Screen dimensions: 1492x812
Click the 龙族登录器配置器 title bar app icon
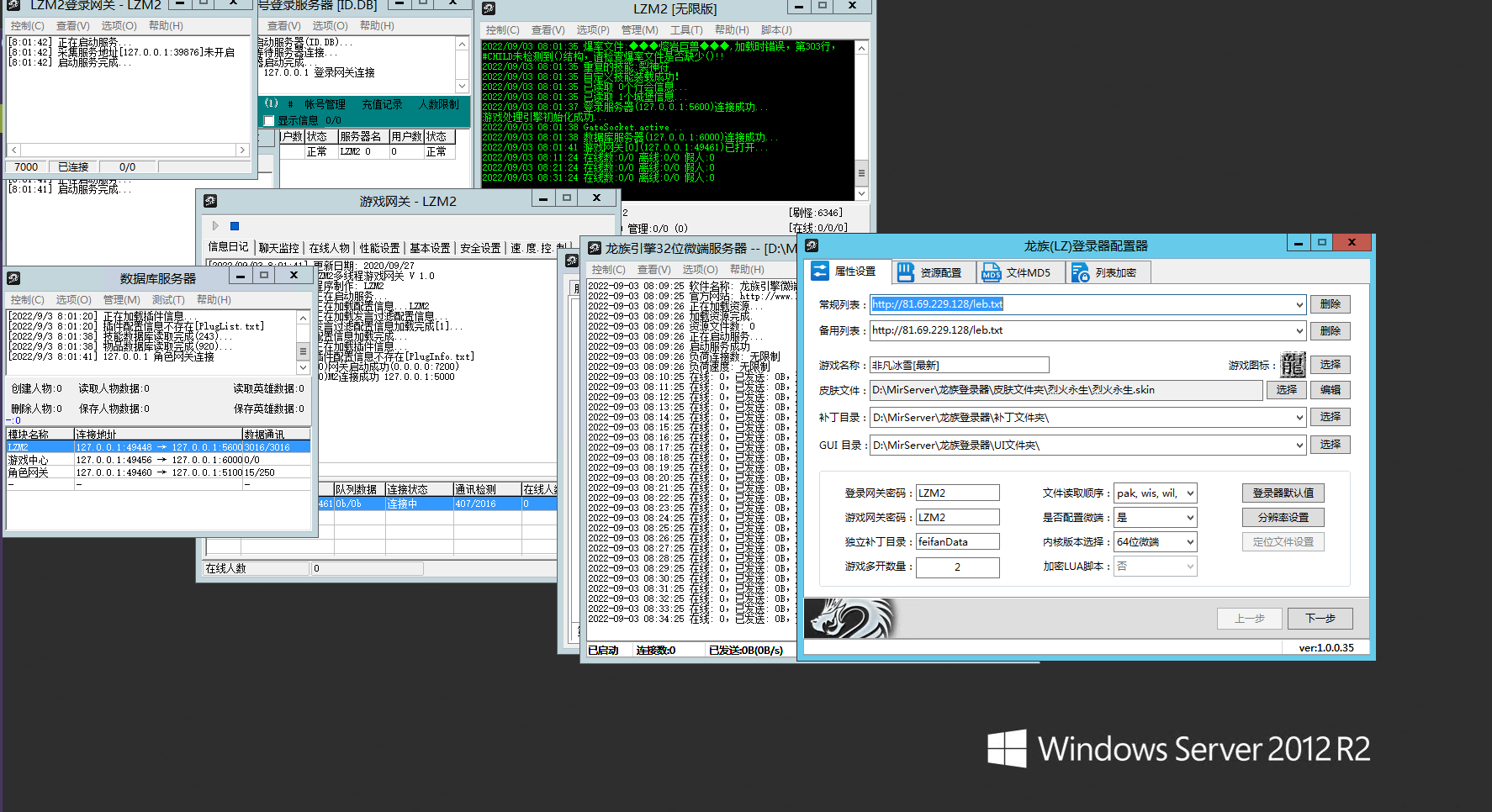point(812,245)
